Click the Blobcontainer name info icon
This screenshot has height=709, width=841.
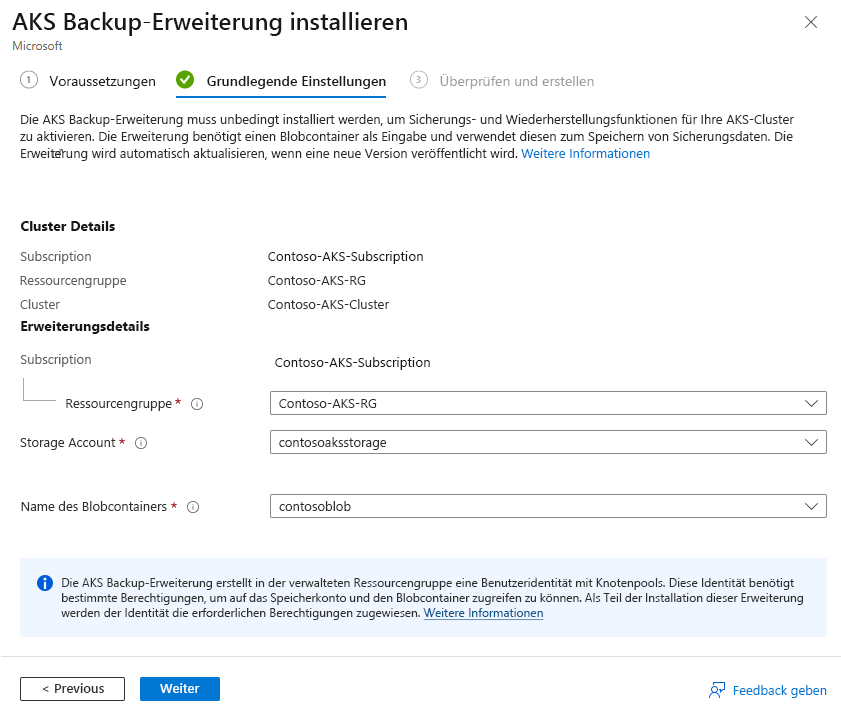[192, 506]
